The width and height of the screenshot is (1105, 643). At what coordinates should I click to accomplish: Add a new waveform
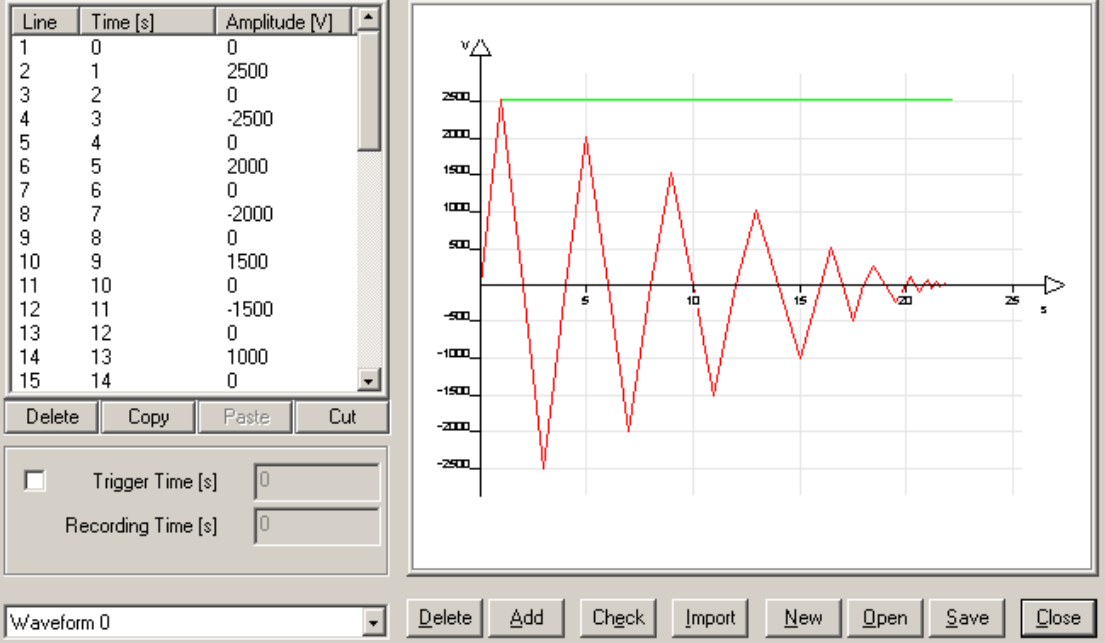526,618
